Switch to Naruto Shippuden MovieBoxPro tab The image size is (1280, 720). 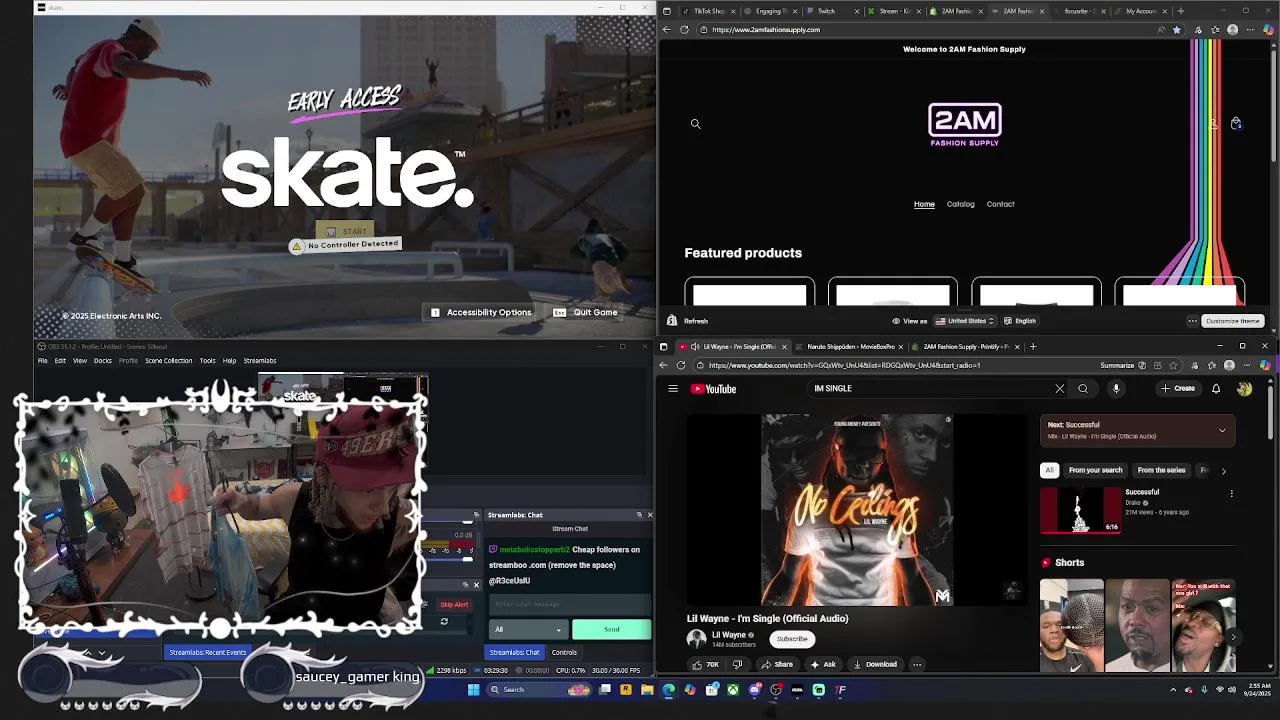(850, 347)
